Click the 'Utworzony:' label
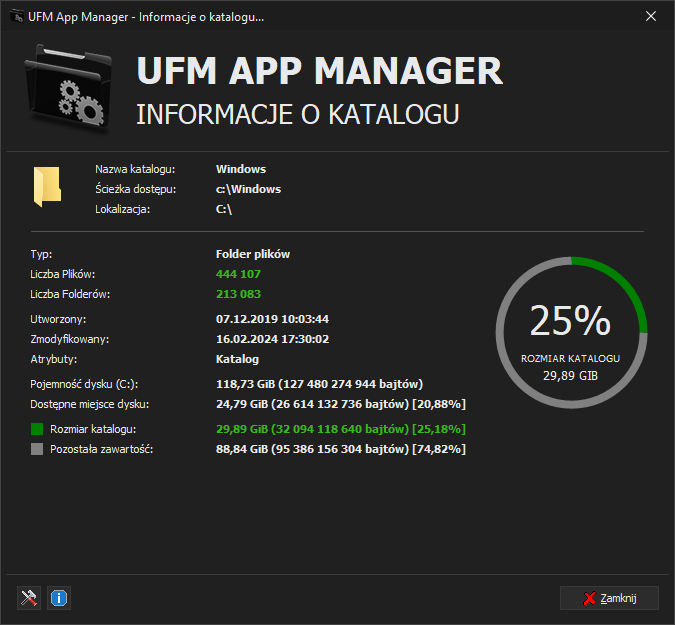Viewport: 675px width, 625px height. (x=58, y=319)
